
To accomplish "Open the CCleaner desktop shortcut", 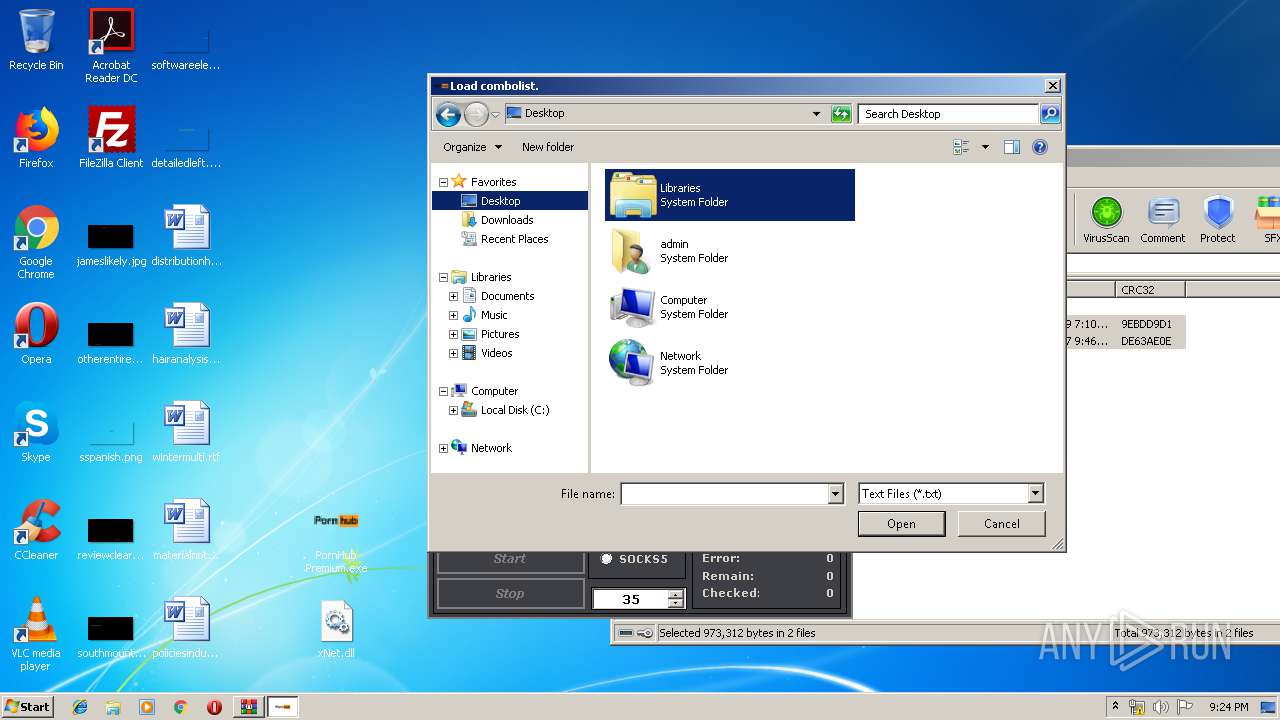I will (36, 530).
